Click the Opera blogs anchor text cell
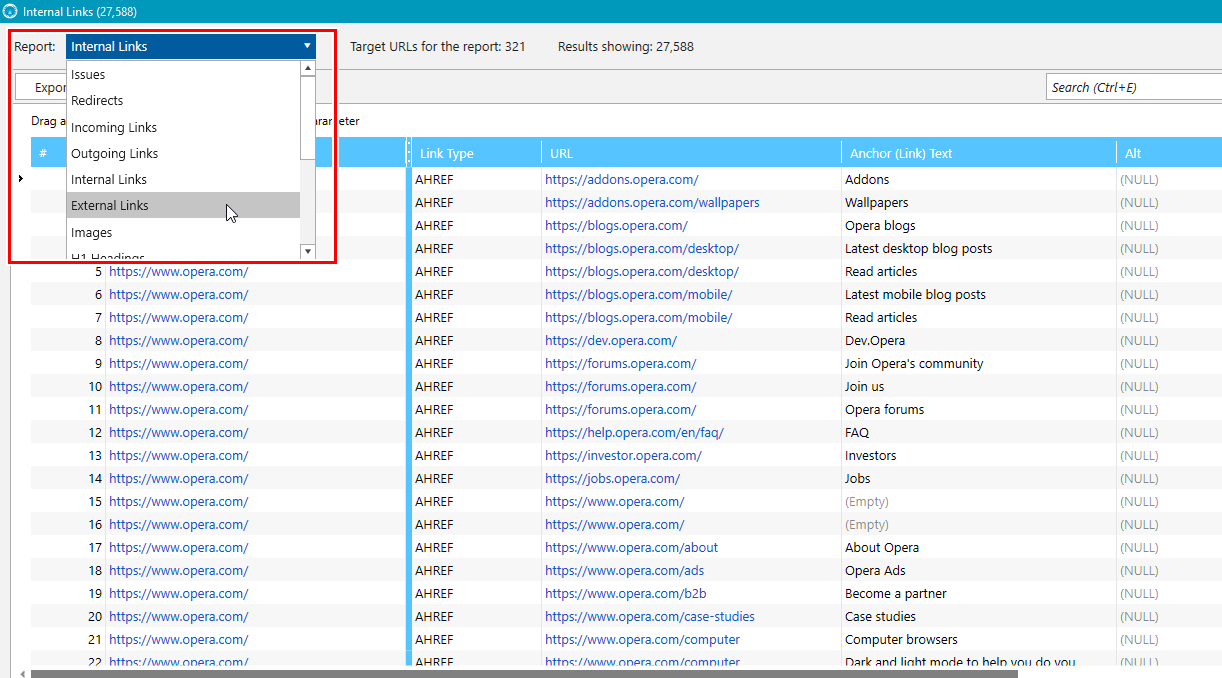Image resolution: width=1222 pixels, height=678 pixels. 979,225
